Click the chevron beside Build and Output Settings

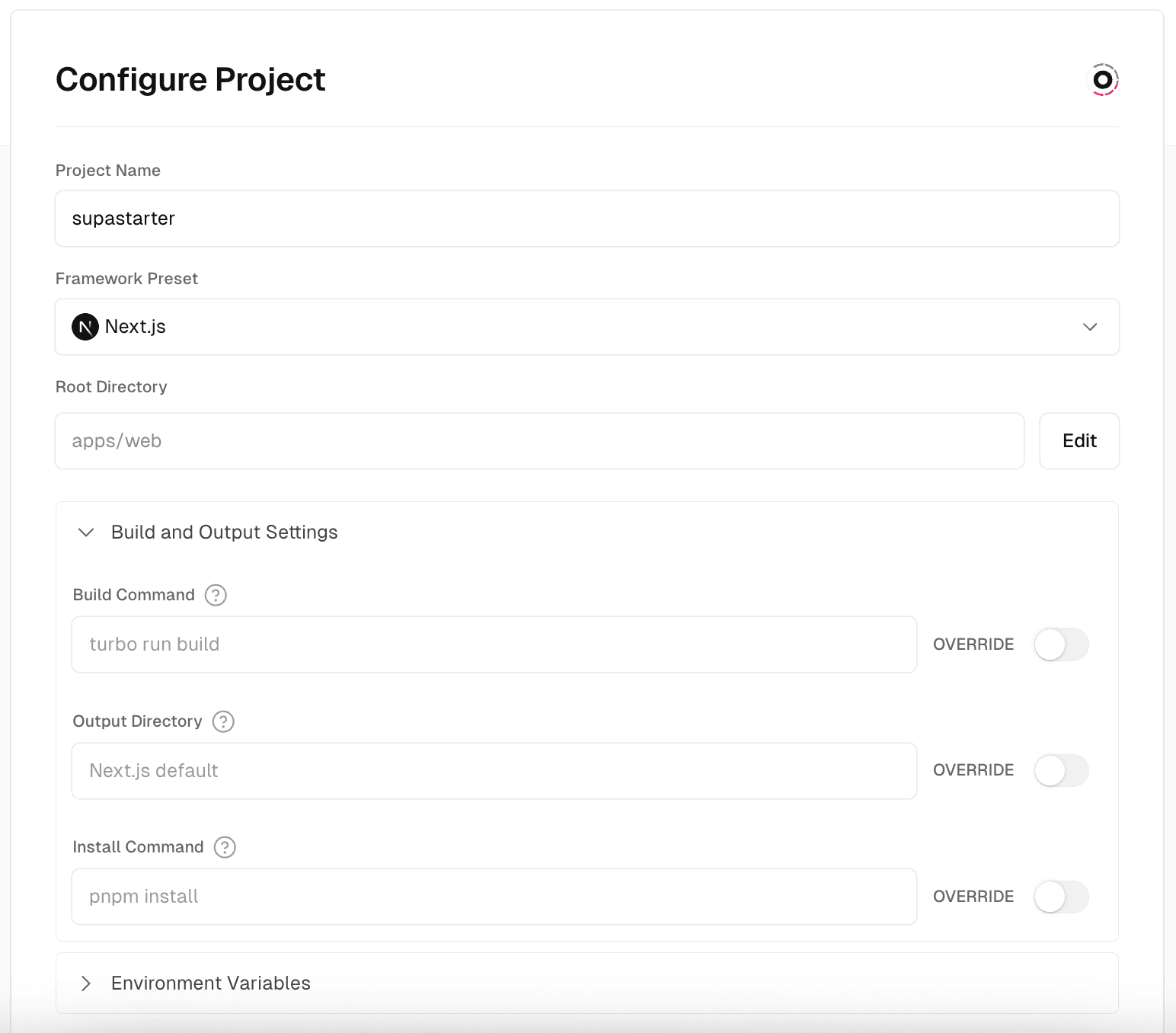[86, 532]
